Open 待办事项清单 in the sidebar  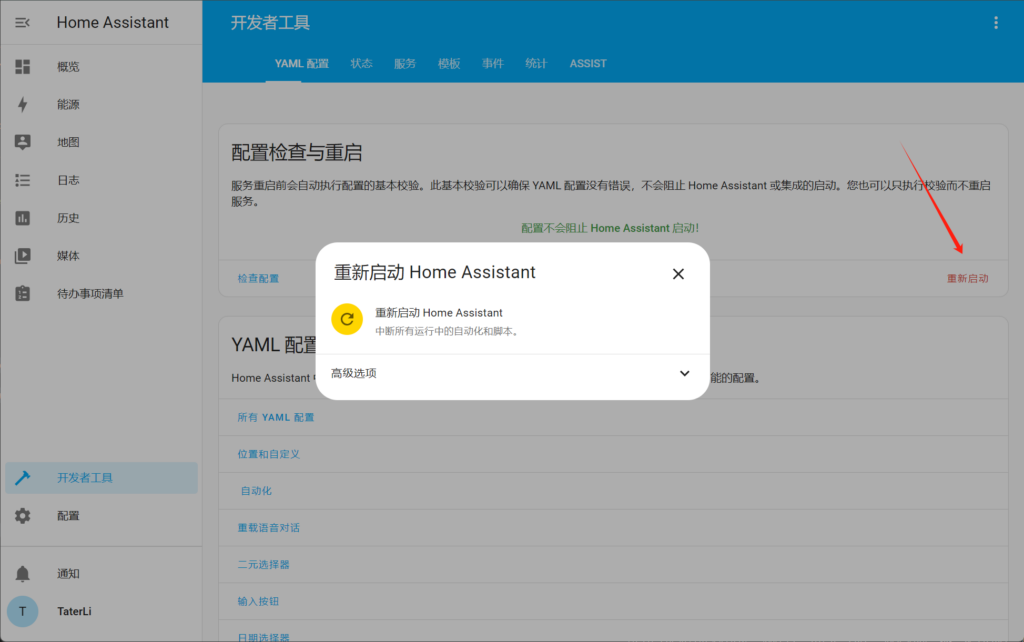click(x=90, y=294)
